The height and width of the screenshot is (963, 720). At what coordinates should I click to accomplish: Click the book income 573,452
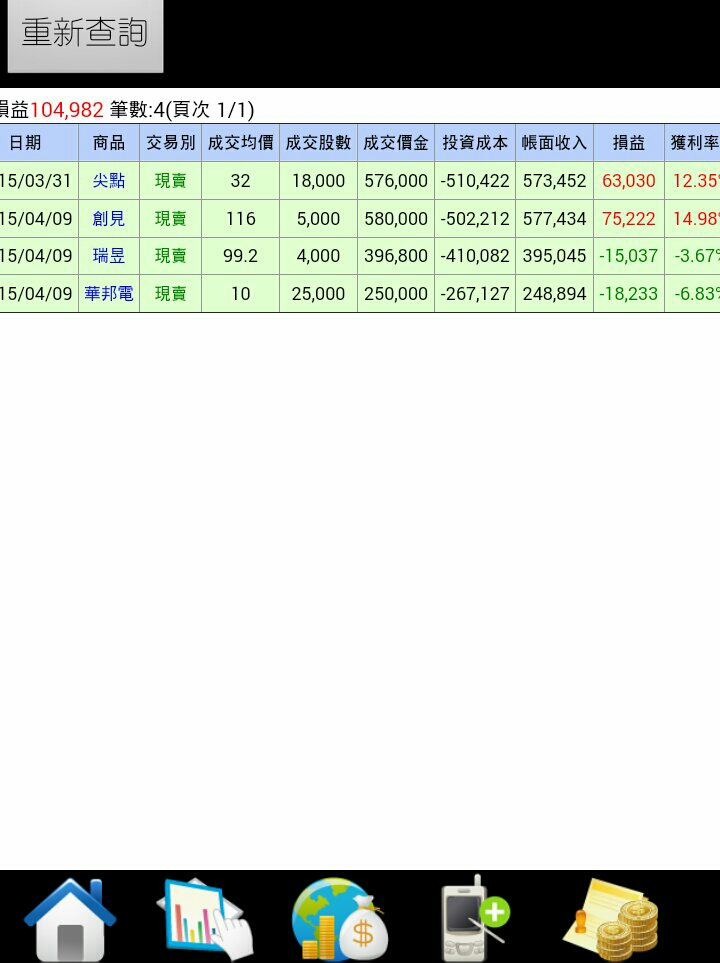pos(554,181)
